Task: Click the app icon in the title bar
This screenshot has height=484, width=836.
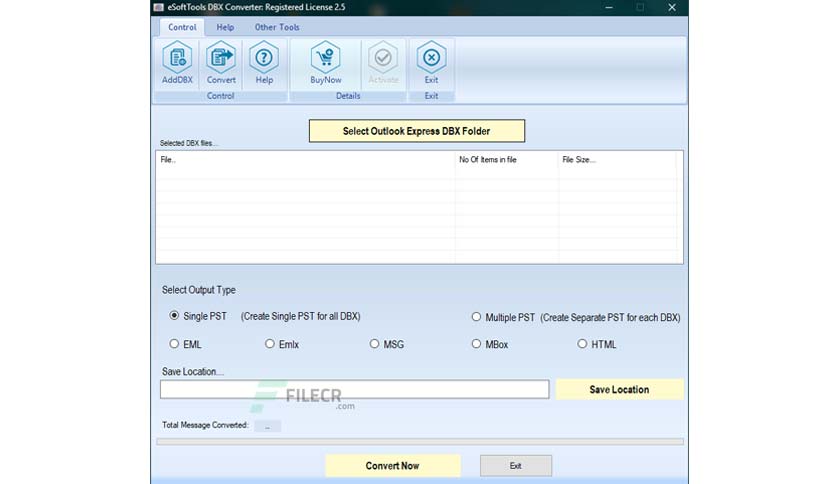Action: [x=158, y=7]
